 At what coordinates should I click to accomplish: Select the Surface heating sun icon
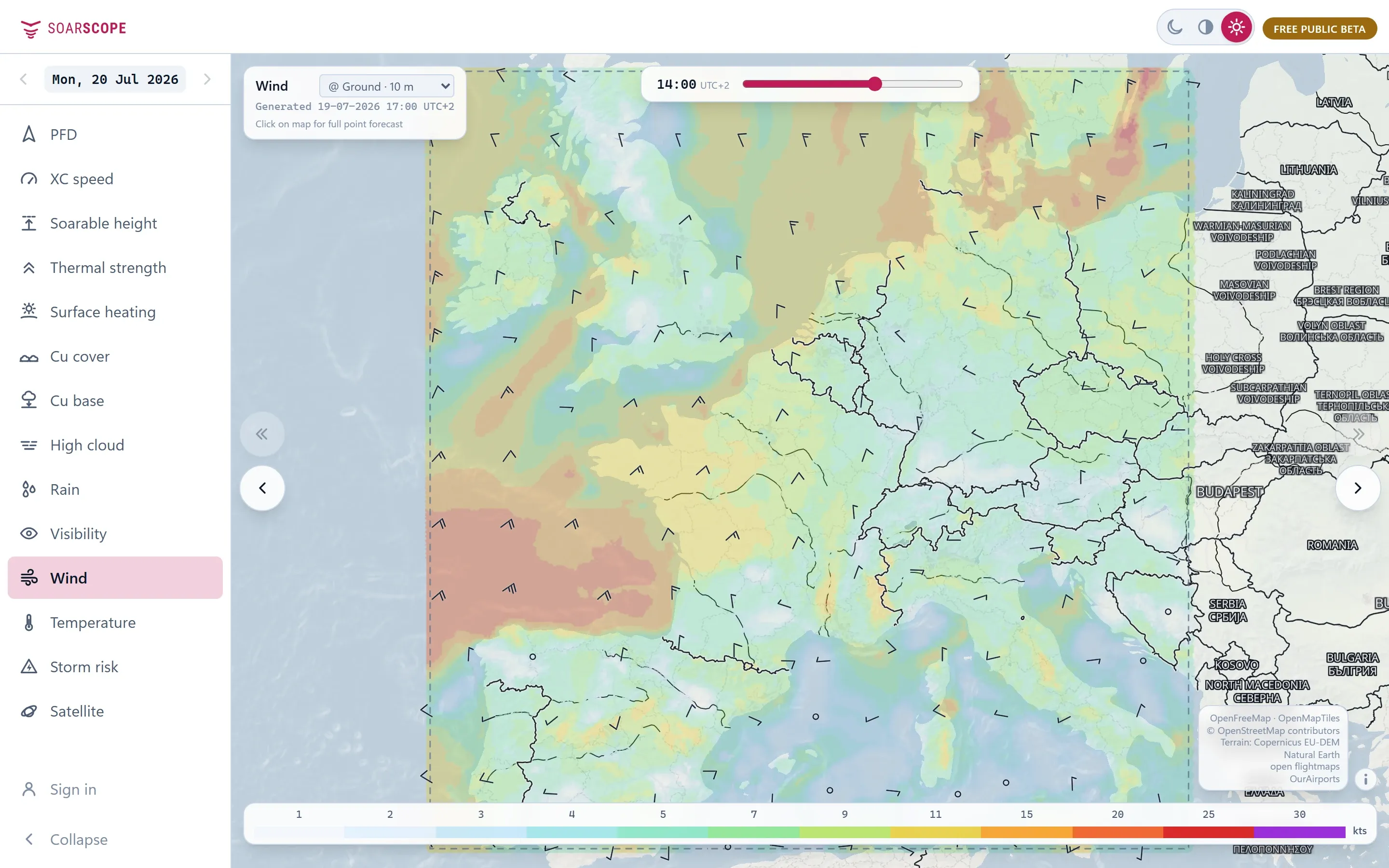coord(29,311)
